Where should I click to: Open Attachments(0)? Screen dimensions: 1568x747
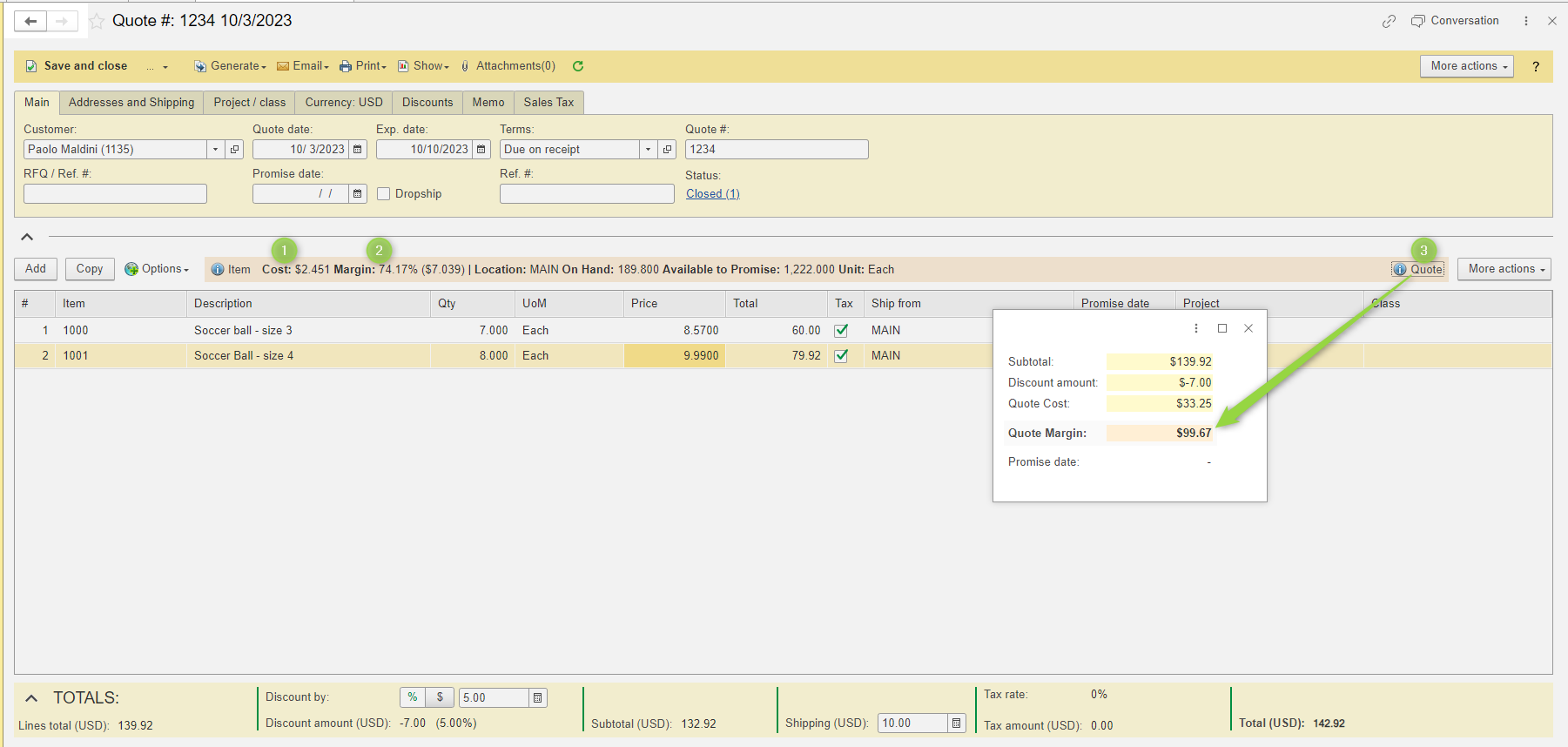(x=508, y=66)
